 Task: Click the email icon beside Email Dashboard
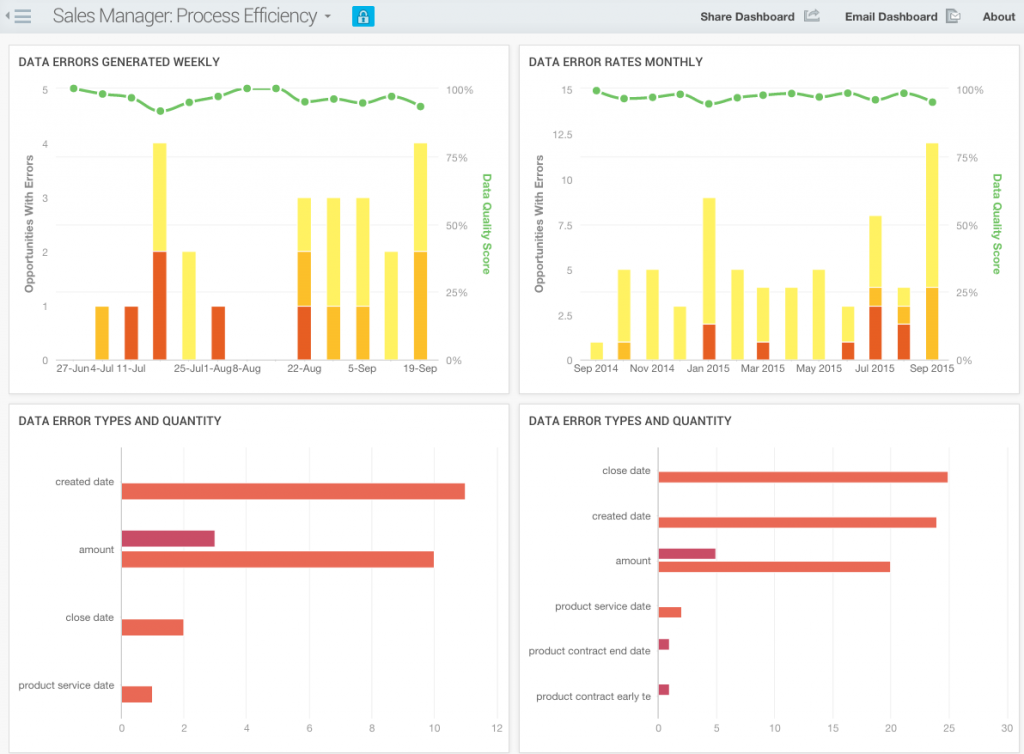pos(953,16)
